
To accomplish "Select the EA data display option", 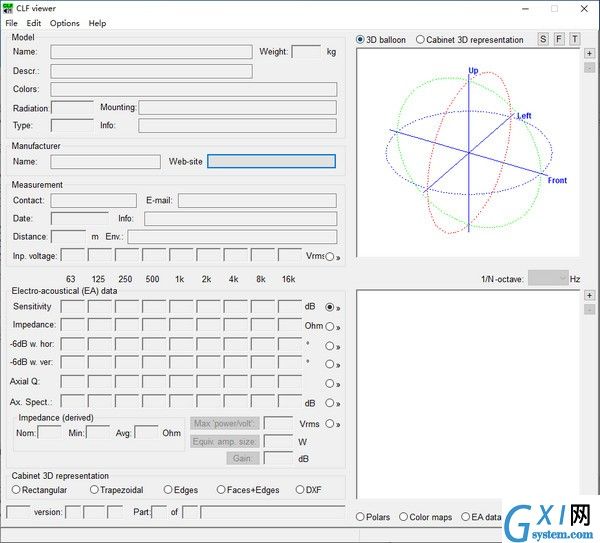I will click(481, 517).
